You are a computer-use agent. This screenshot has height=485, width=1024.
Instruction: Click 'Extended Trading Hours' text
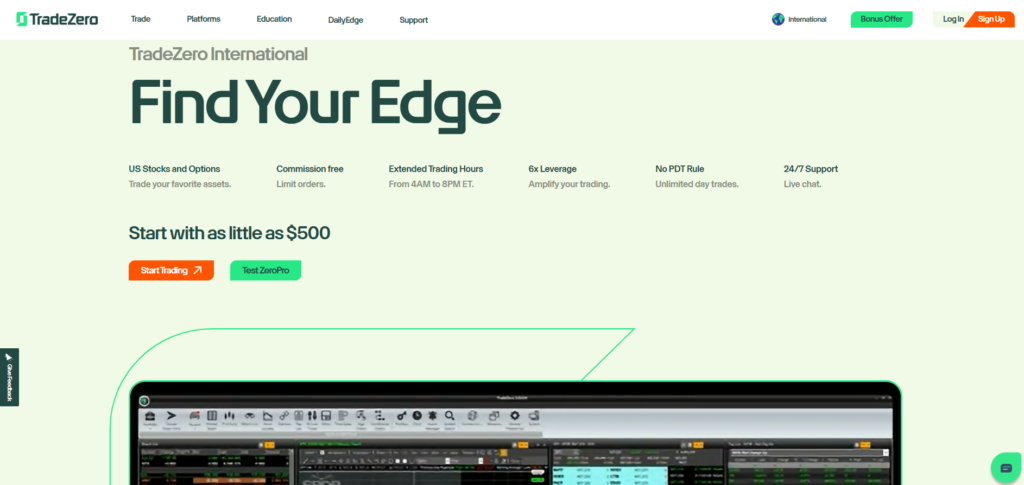436,169
